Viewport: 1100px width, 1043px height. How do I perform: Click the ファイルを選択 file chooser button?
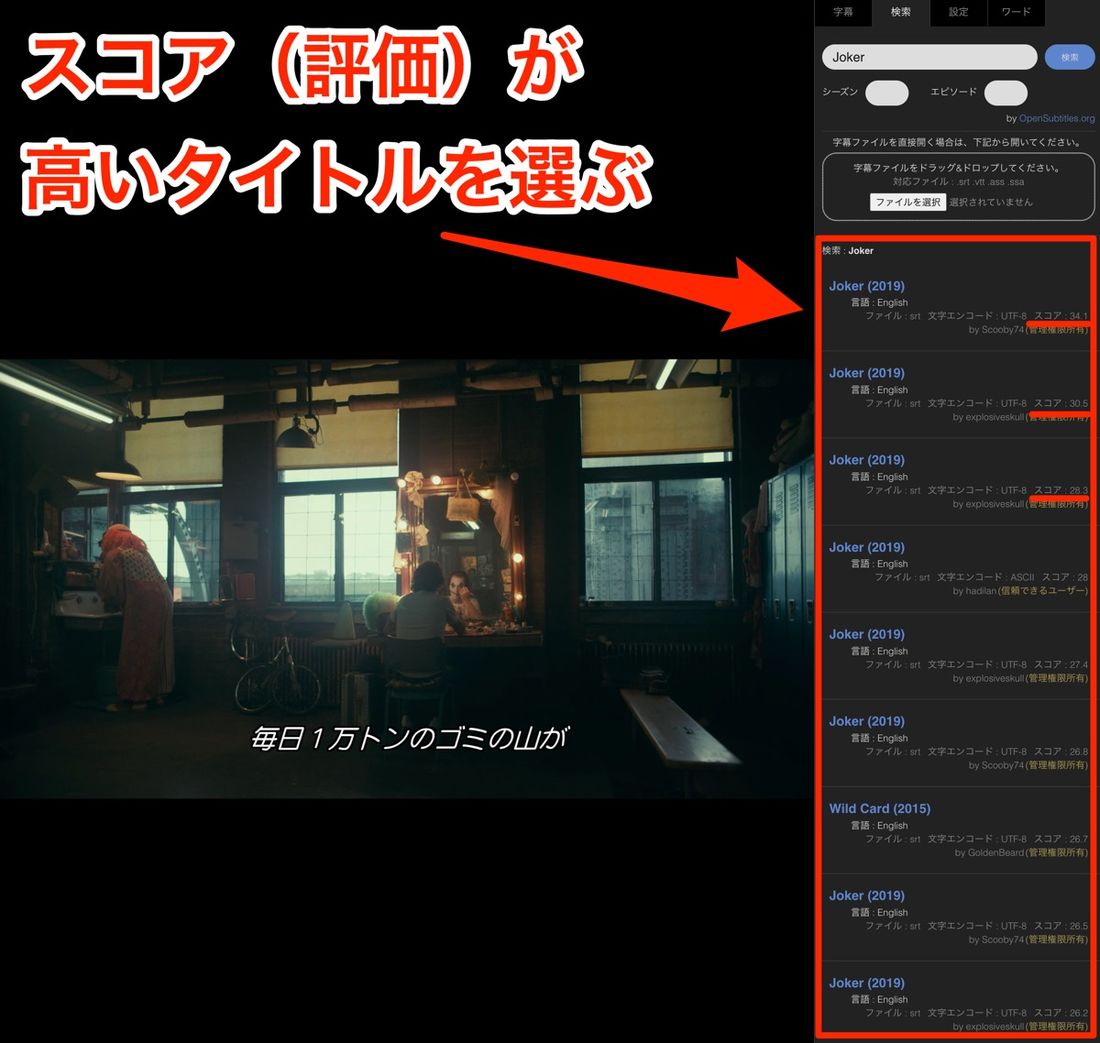tap(908, 202)
